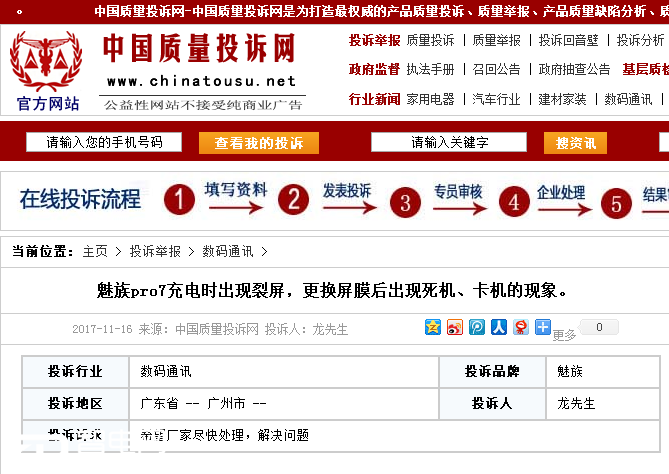The width and height of the screenshot is (669, 474).
Task: Go to 数码通讯 in breadcrumb
Action: click(227, 251)
